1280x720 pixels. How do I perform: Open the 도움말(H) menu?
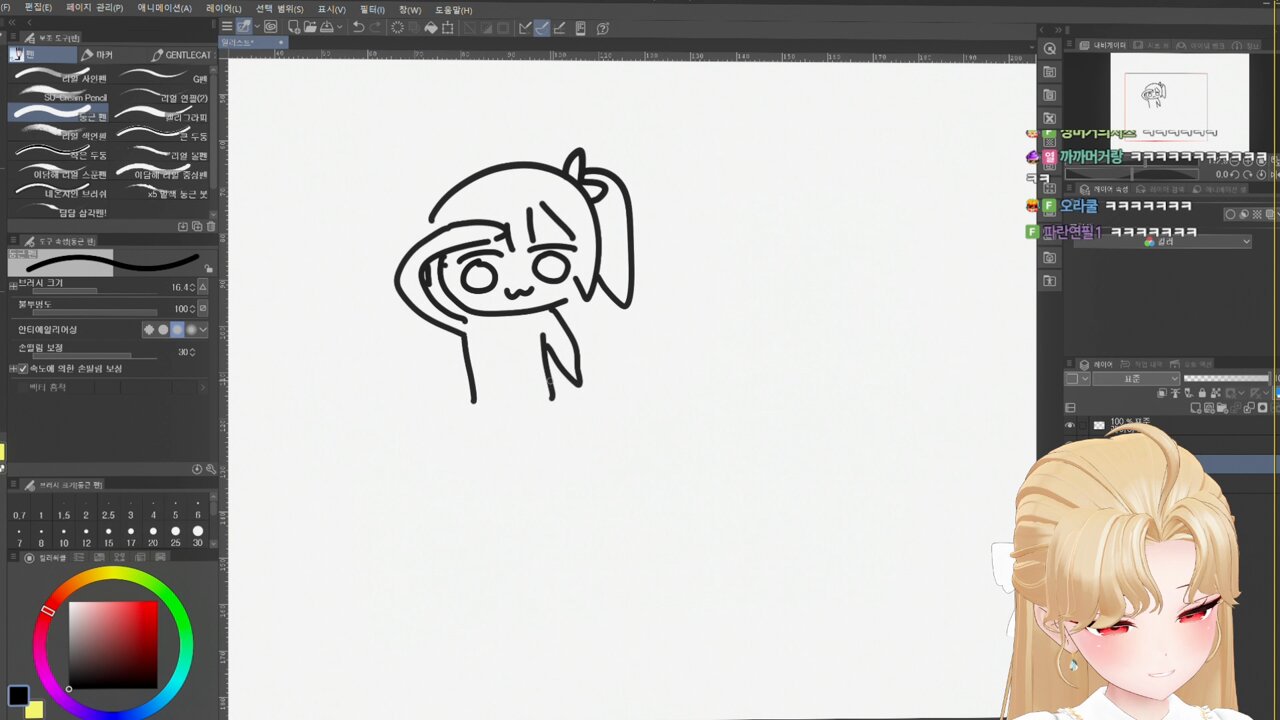[453, 8]
